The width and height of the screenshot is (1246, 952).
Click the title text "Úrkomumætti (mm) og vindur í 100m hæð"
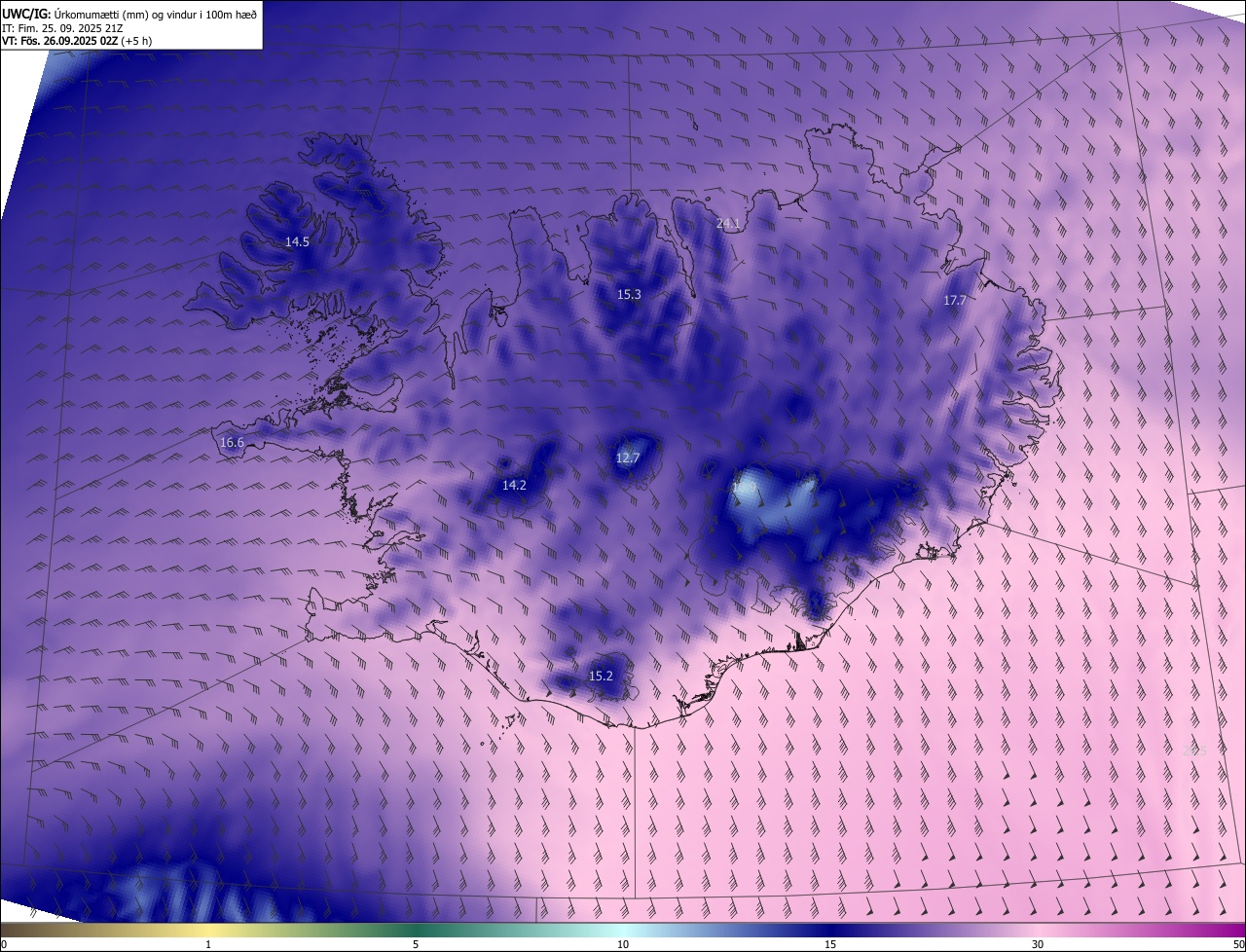click(156, 15)
